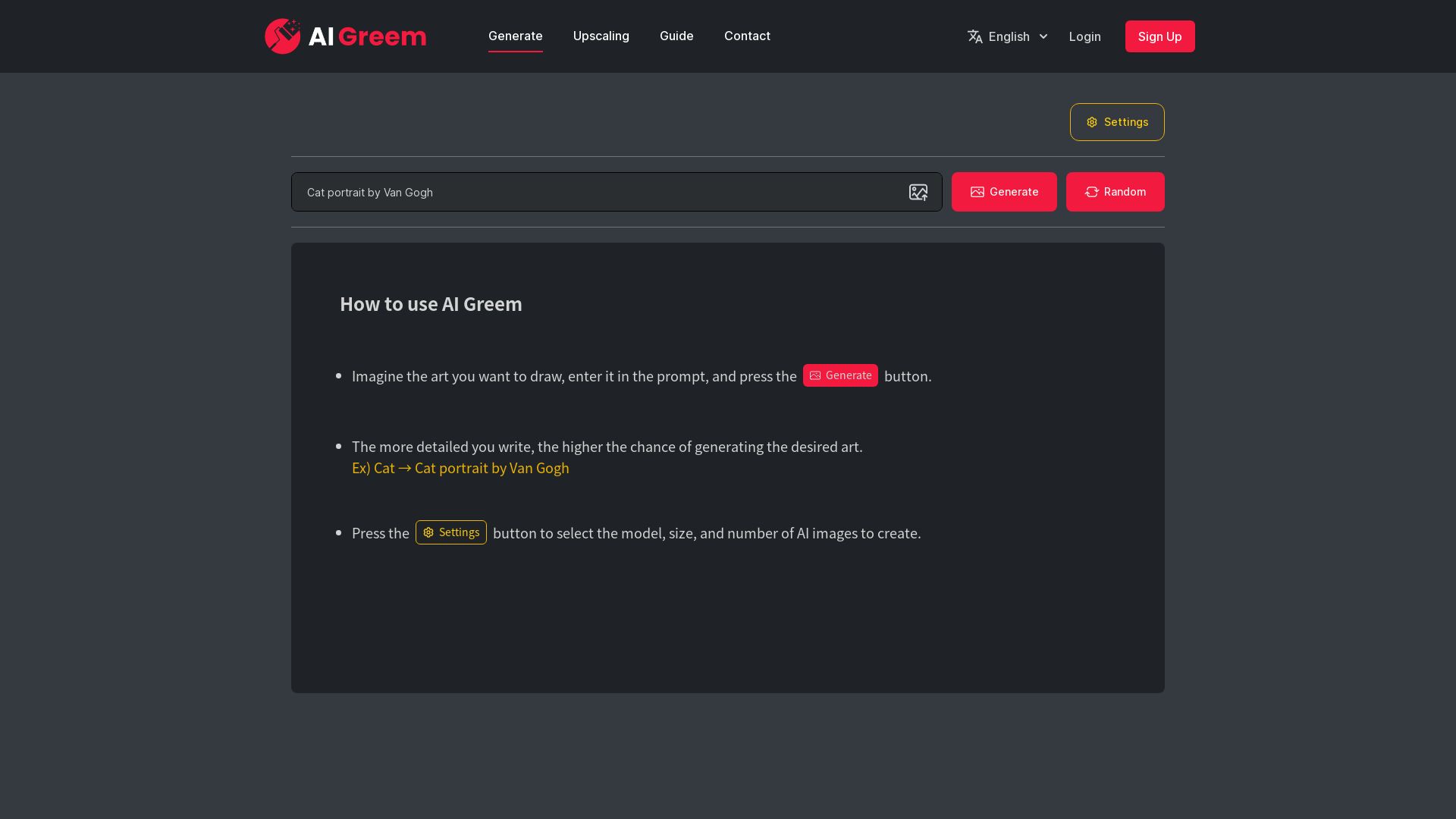This screenshot has width=1456, height=819.
Task: Click the refresh icon on the Random button
Action: pos(1092,192)
